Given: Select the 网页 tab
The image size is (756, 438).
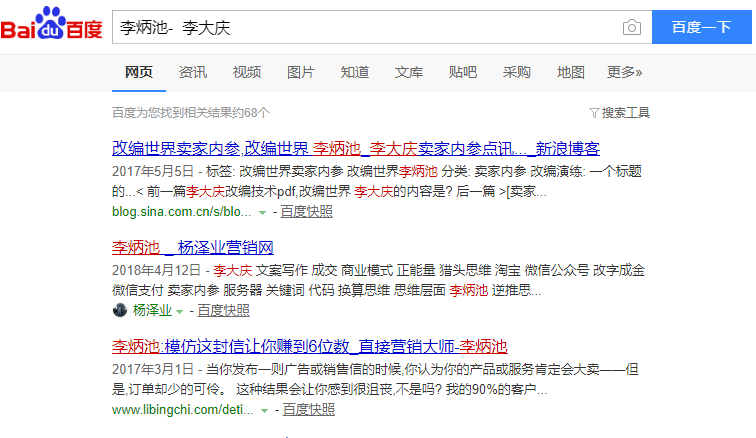Looking at the screenshot, I should pos(139,72).
